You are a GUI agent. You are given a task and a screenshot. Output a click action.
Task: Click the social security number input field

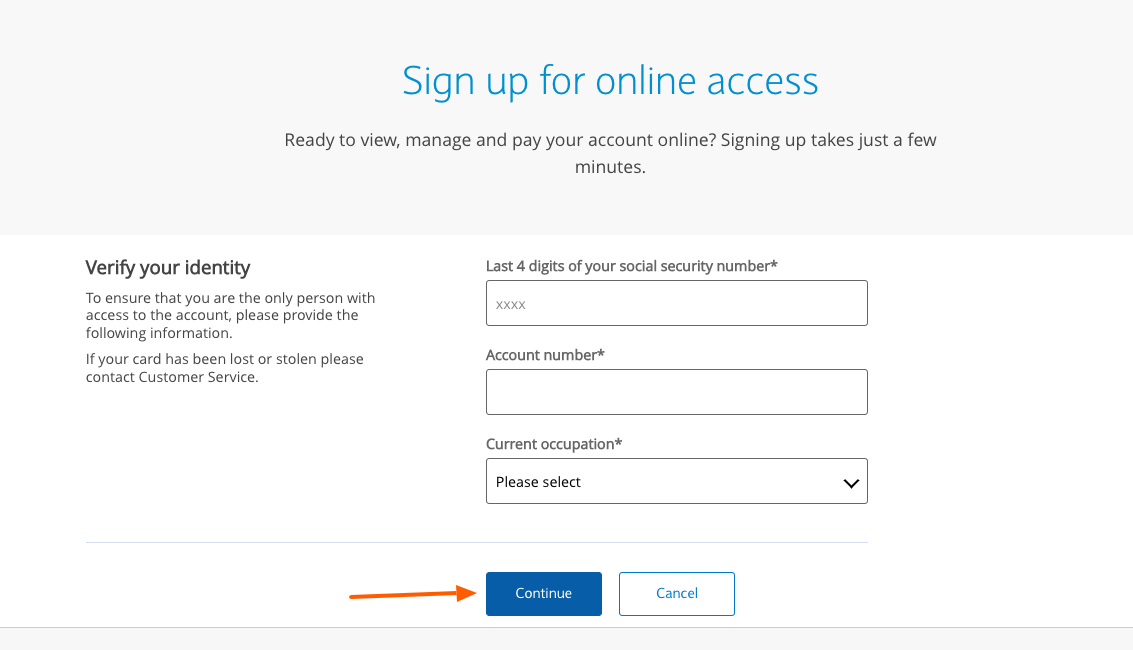point(676,303)
